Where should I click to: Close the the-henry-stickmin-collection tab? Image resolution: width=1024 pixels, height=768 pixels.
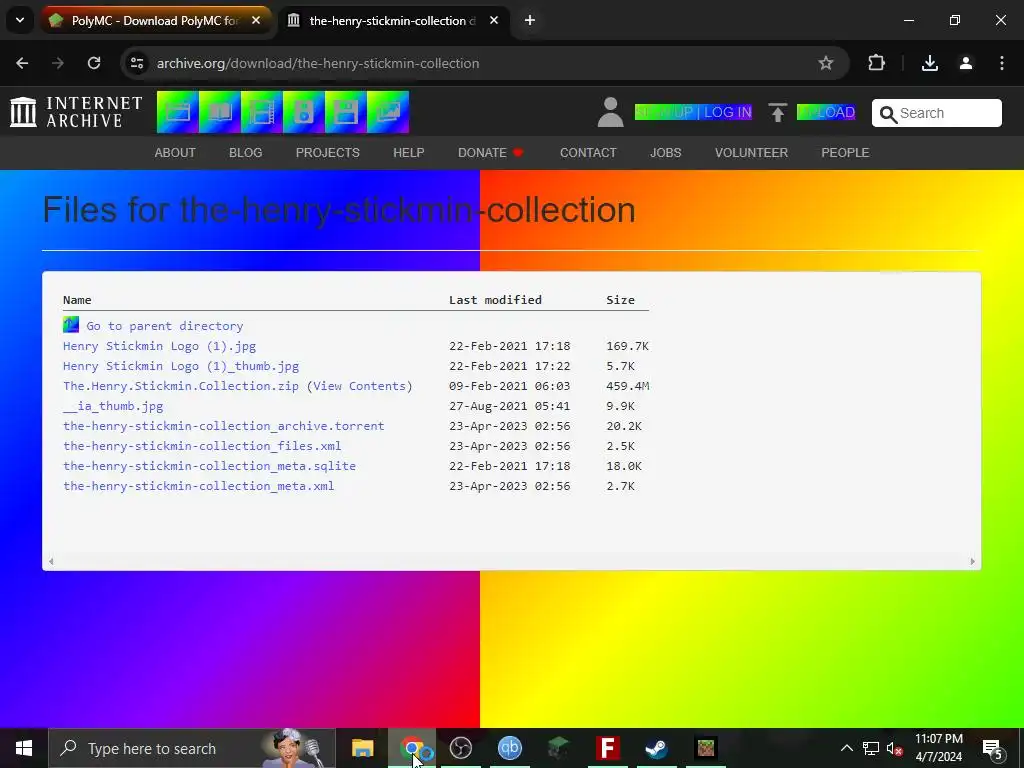494,21
